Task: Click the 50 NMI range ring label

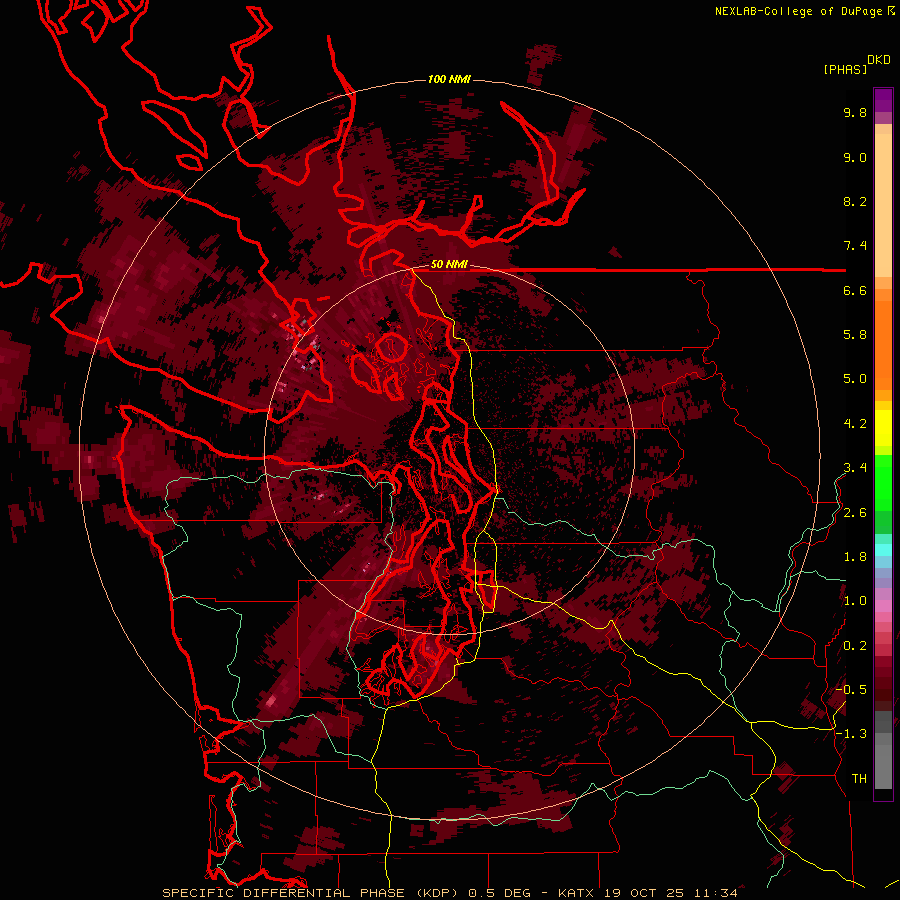Action: [449, 264]
